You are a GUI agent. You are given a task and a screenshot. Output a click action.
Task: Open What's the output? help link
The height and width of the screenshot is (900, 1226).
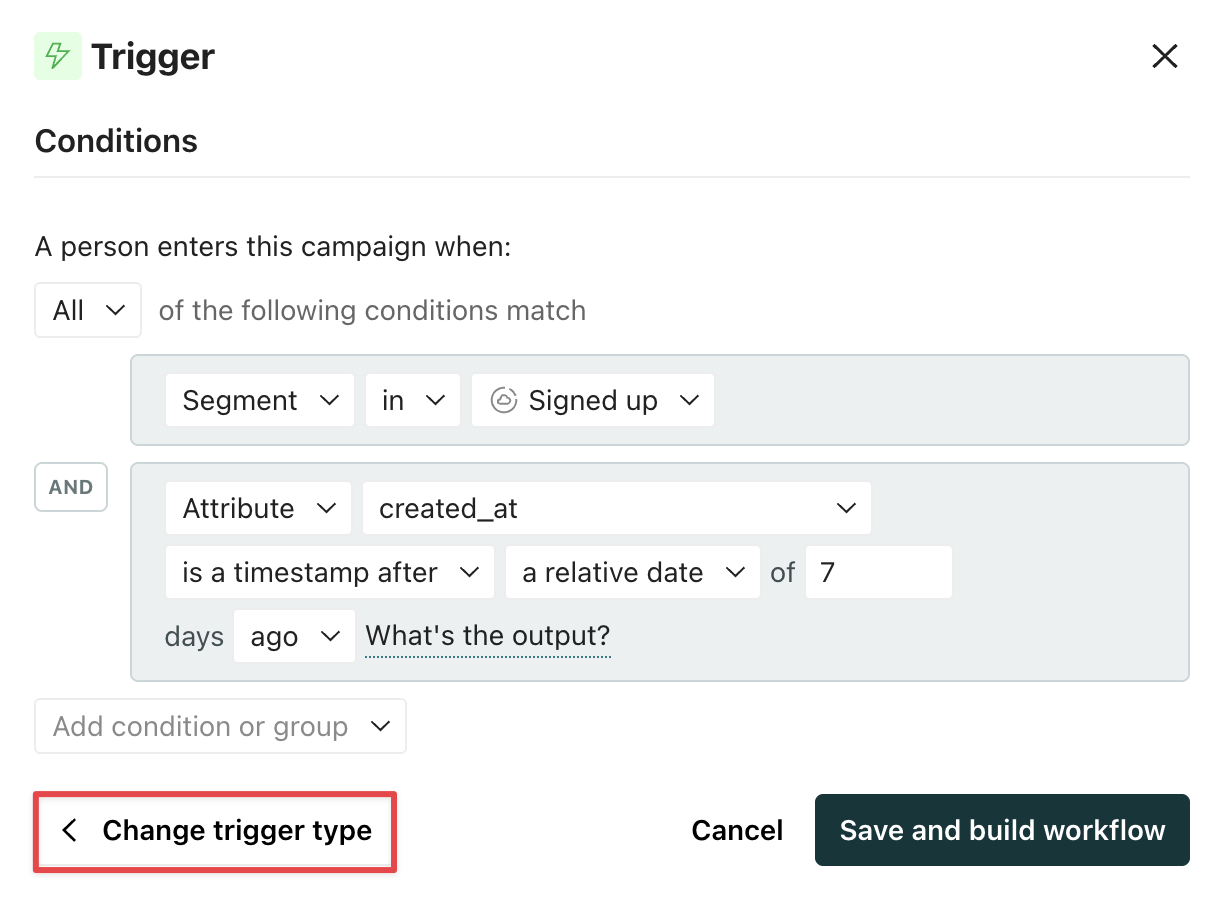coord(487,636)
